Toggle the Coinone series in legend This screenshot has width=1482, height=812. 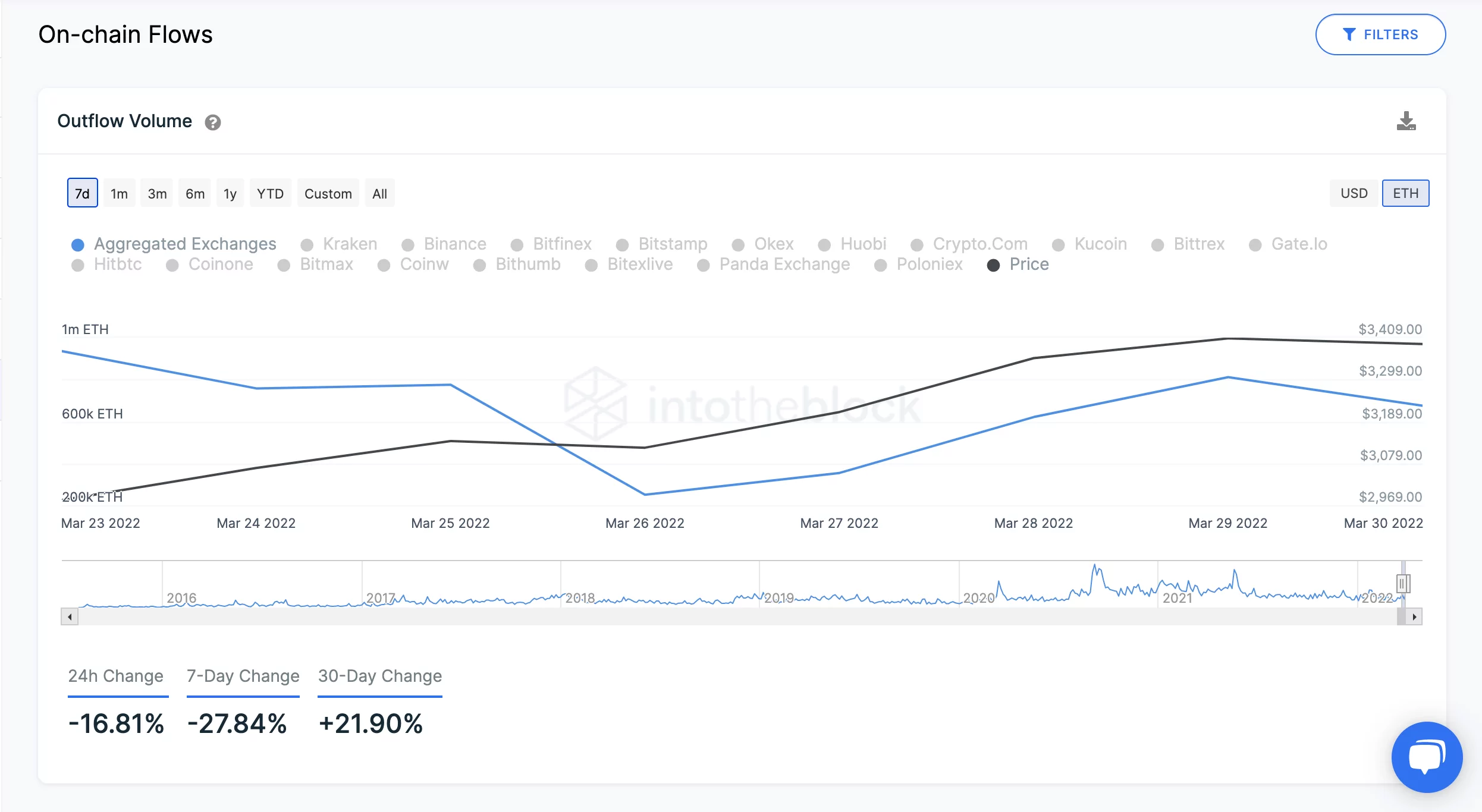(210, 265)
